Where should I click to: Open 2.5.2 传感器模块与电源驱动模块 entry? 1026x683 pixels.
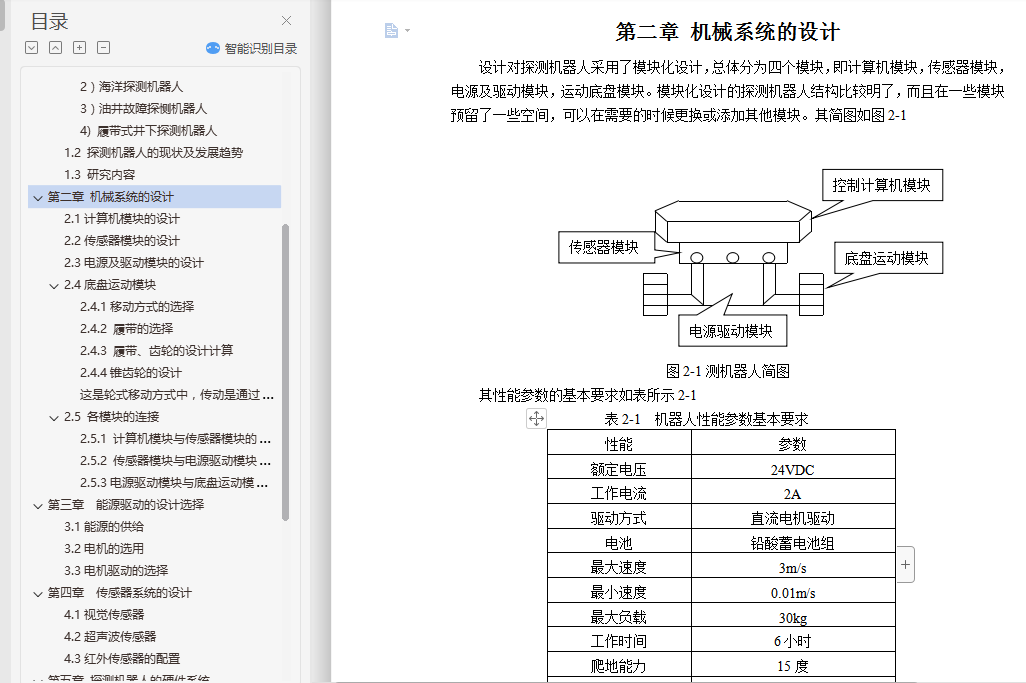pyautogui.click(x=175, y=461)
